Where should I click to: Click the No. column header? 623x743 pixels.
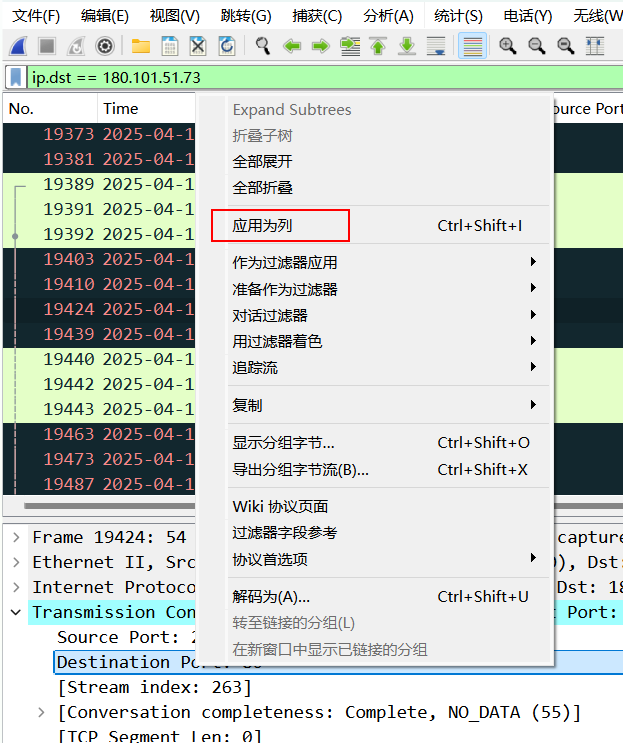(x=50, y=109)
